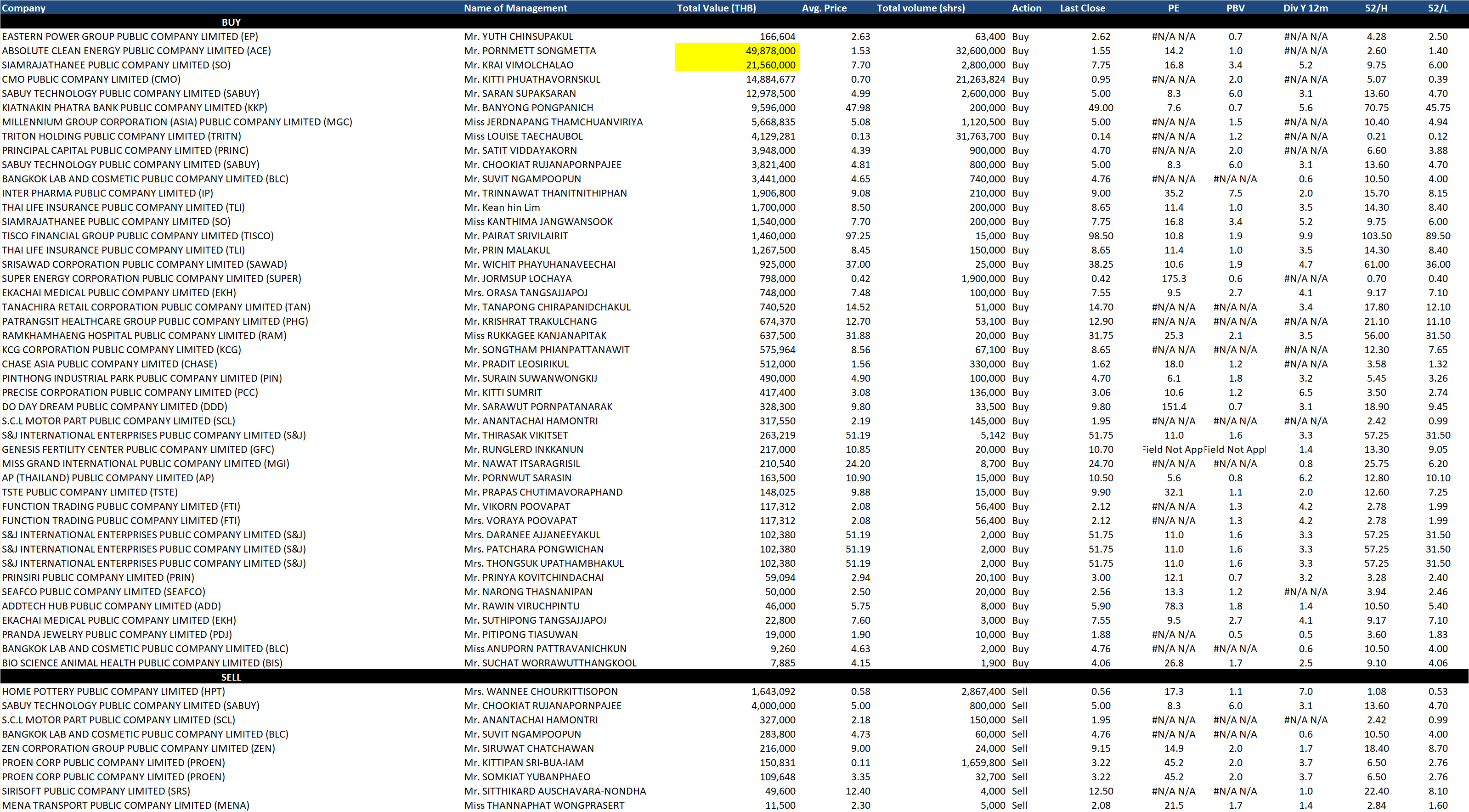Click the PE column header
This screenshot has width=1469, height=812.
1174,8
